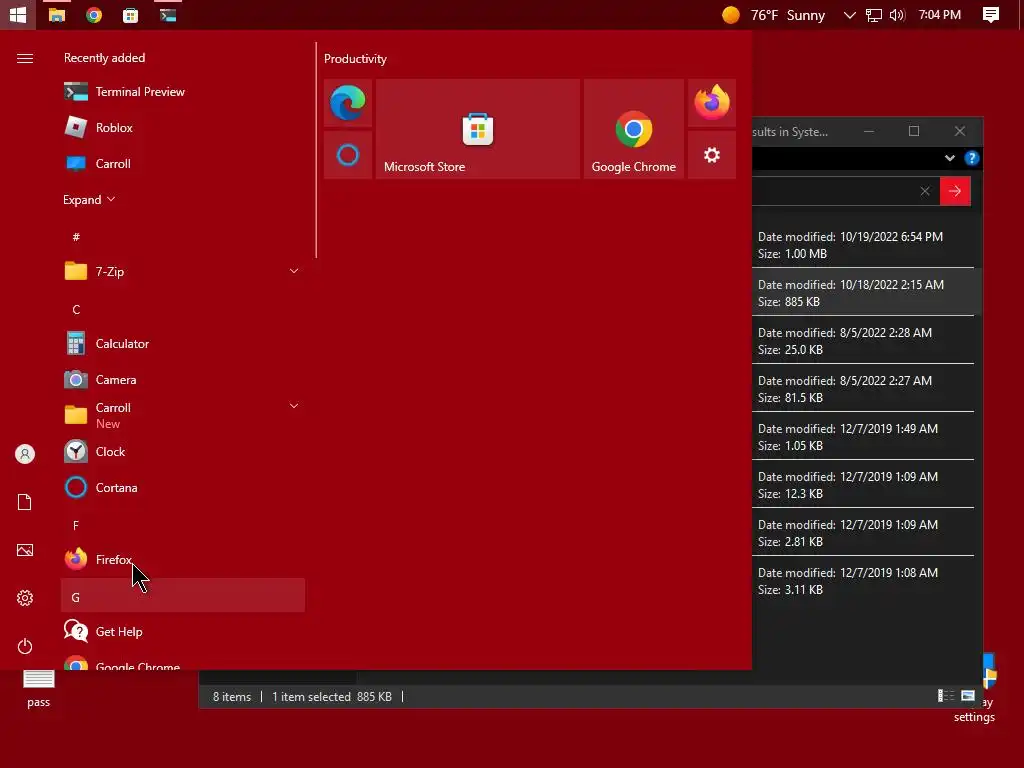
Task: Jump to the G letter header
Action: coord(183,597)
